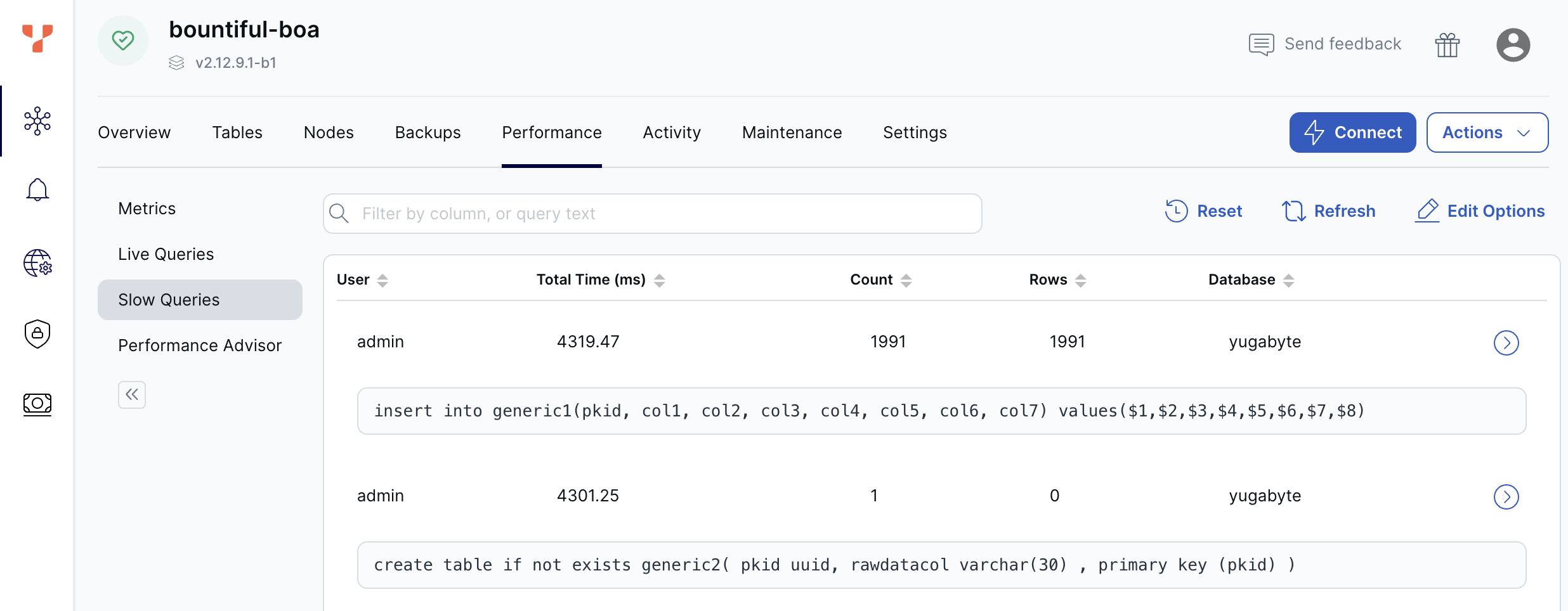Switch to the Activity tab
1568x611 pixels.
pyautogui.click(x=672, y=132)
